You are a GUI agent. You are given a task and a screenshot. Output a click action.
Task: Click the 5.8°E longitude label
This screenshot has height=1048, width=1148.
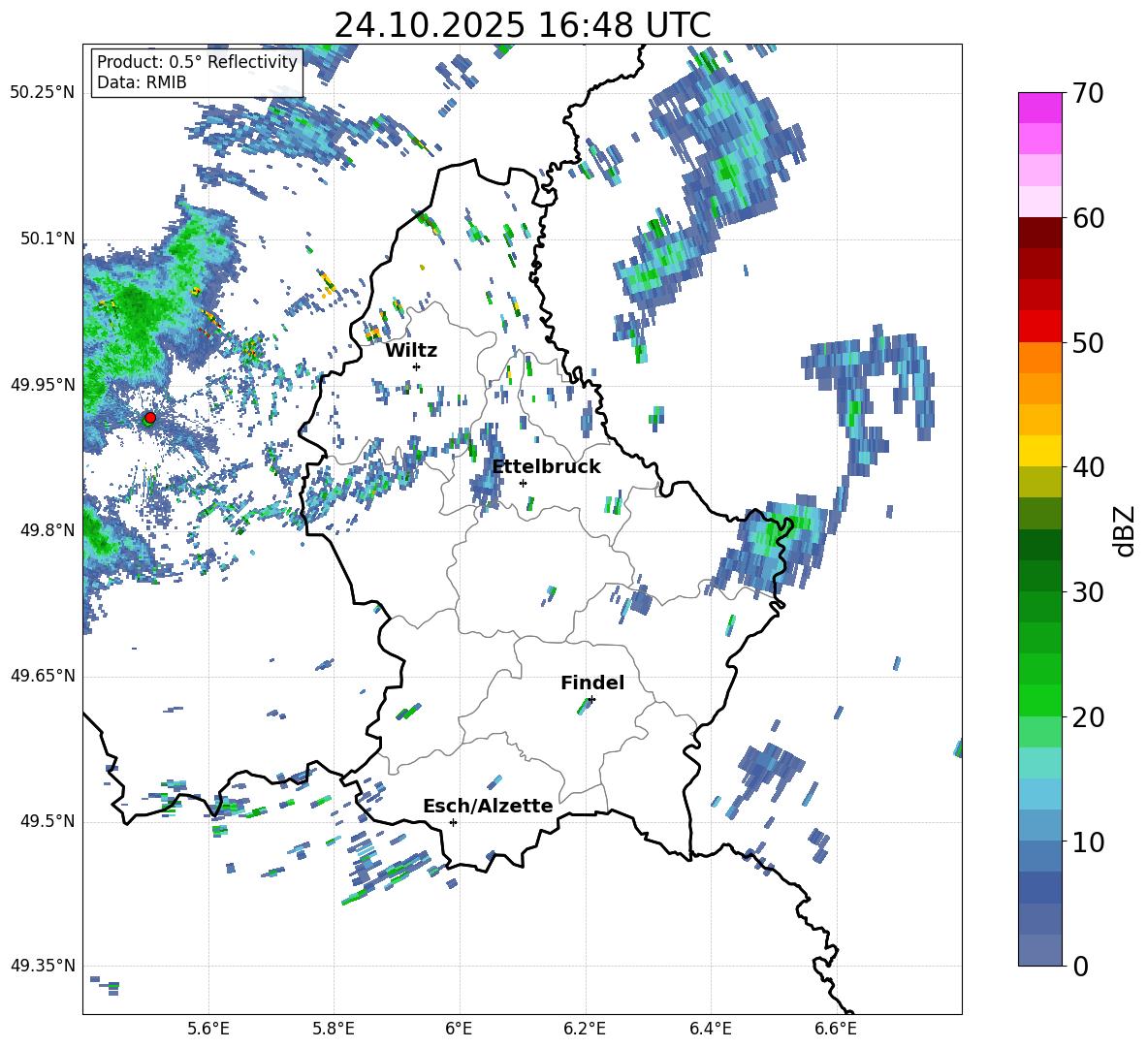334,1029
